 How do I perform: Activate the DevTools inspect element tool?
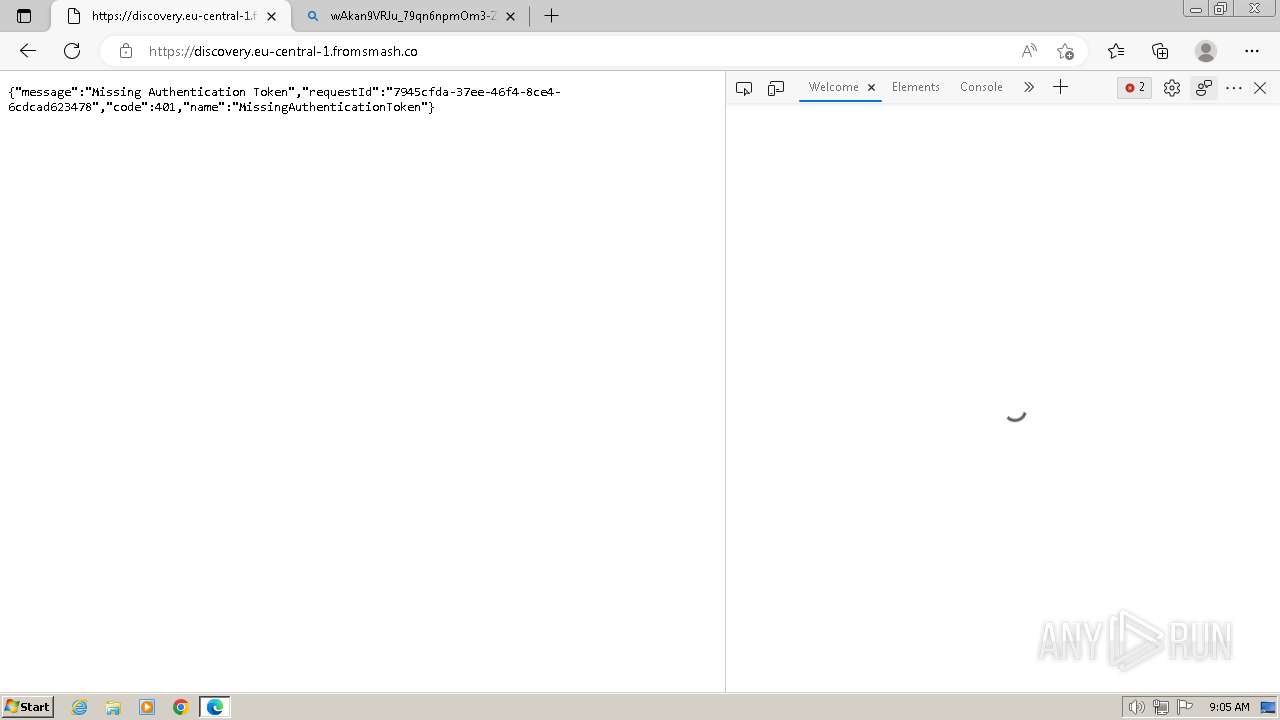coord(743,88)
